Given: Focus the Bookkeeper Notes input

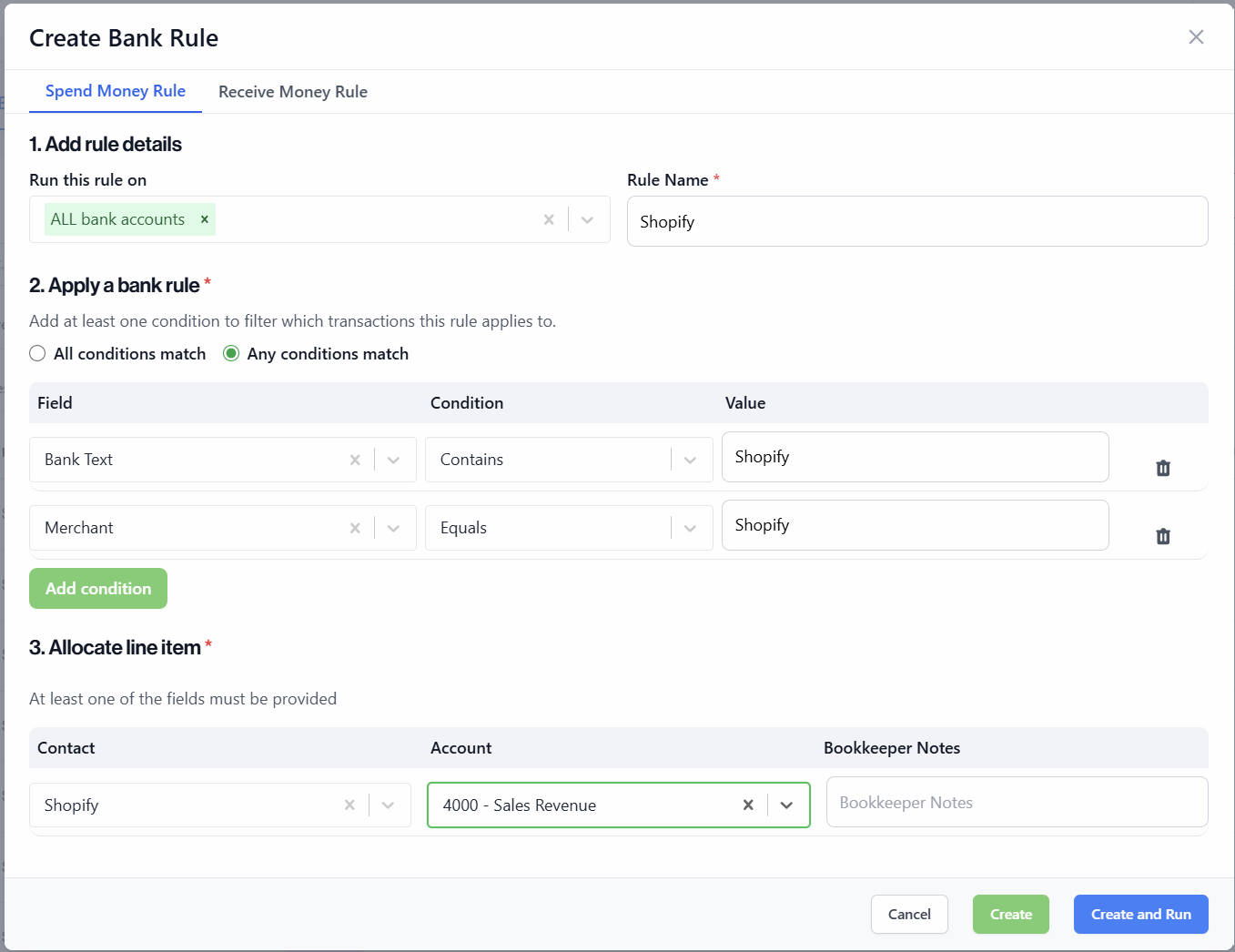Looking at the screenshot, I should (1017, 802).
